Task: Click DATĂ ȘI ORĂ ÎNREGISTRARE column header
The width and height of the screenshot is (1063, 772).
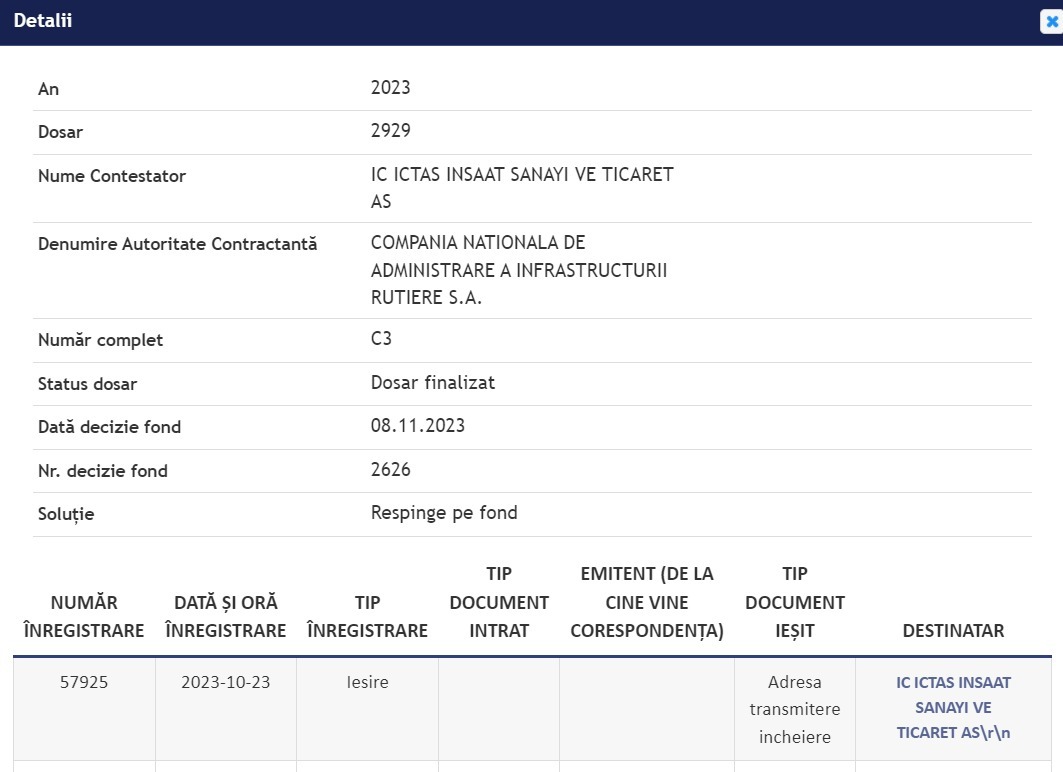Action: coord(226,616)
